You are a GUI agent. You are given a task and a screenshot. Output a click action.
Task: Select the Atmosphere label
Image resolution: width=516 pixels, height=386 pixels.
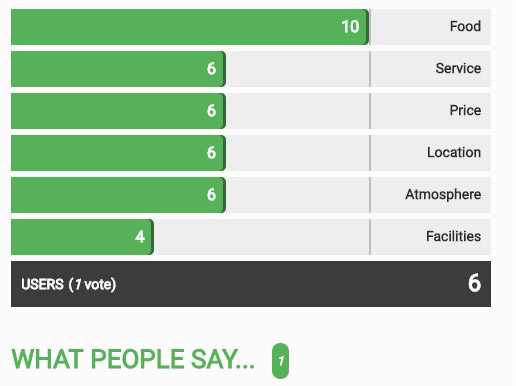[443, 194]
